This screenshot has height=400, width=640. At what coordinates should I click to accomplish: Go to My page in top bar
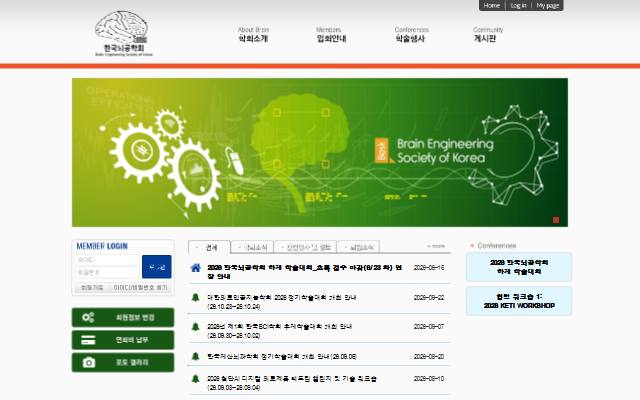547,6
